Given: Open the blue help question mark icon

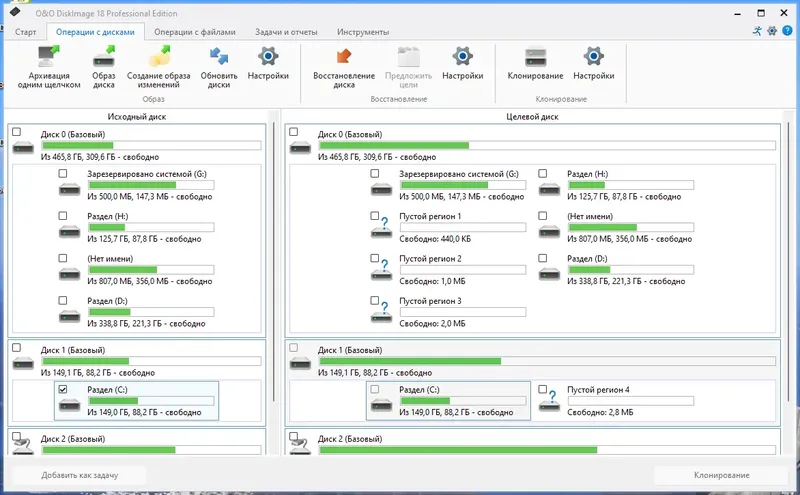Looking at the screenshot, I should click(x=787, y=31).
